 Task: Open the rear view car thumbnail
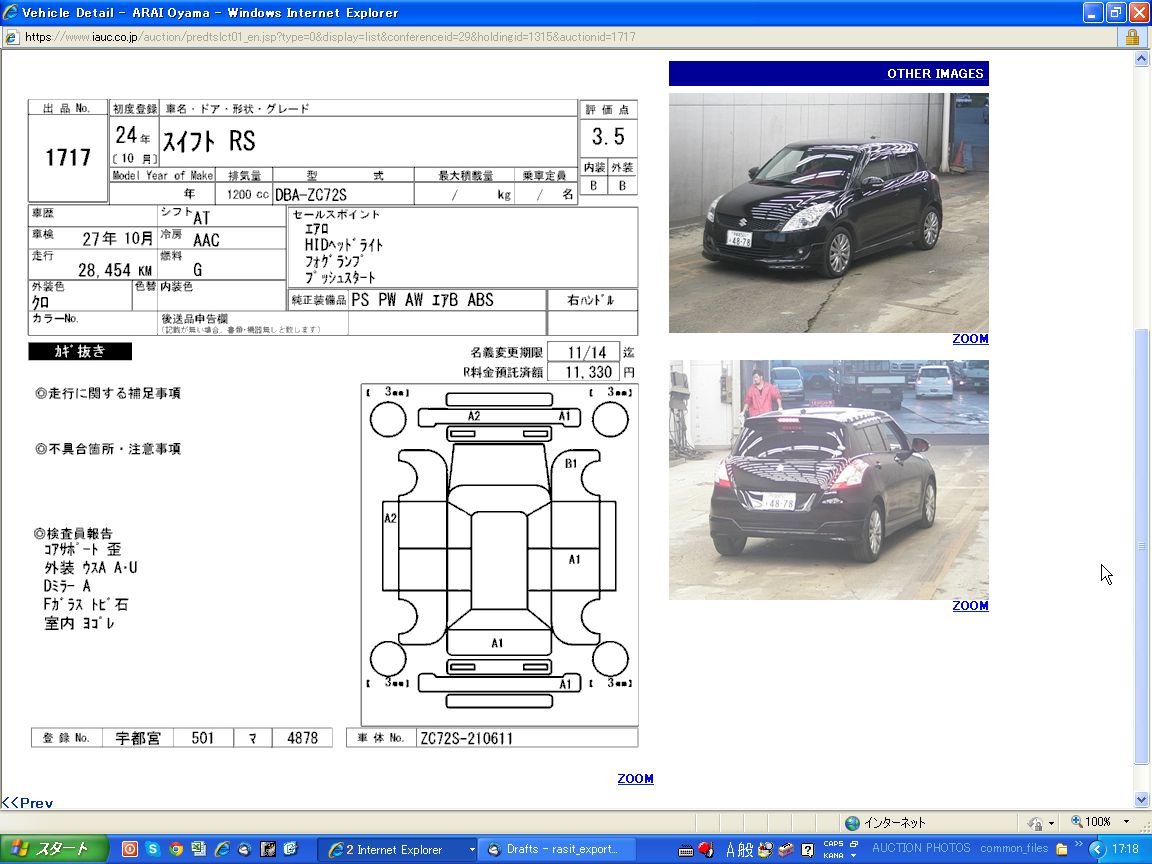pyautogui.click(x=828, y=480)
